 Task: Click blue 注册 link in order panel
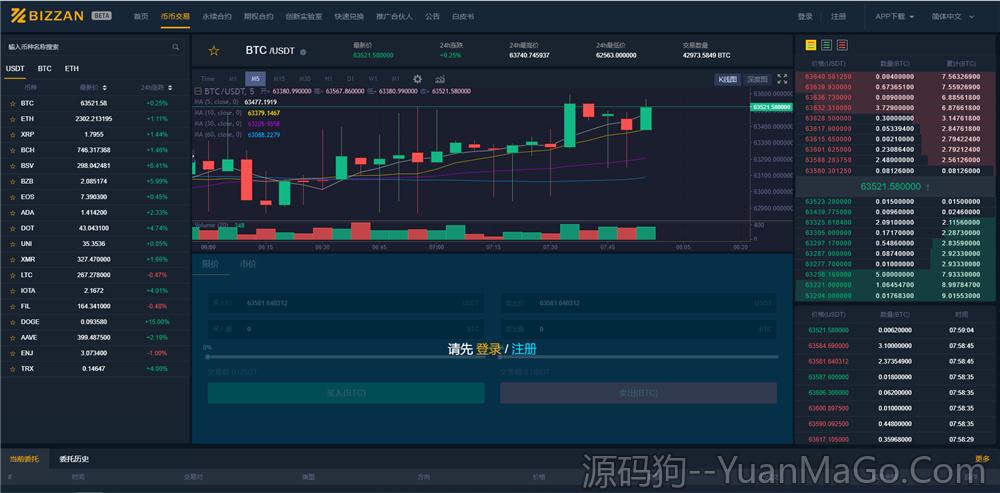point(524,350)
